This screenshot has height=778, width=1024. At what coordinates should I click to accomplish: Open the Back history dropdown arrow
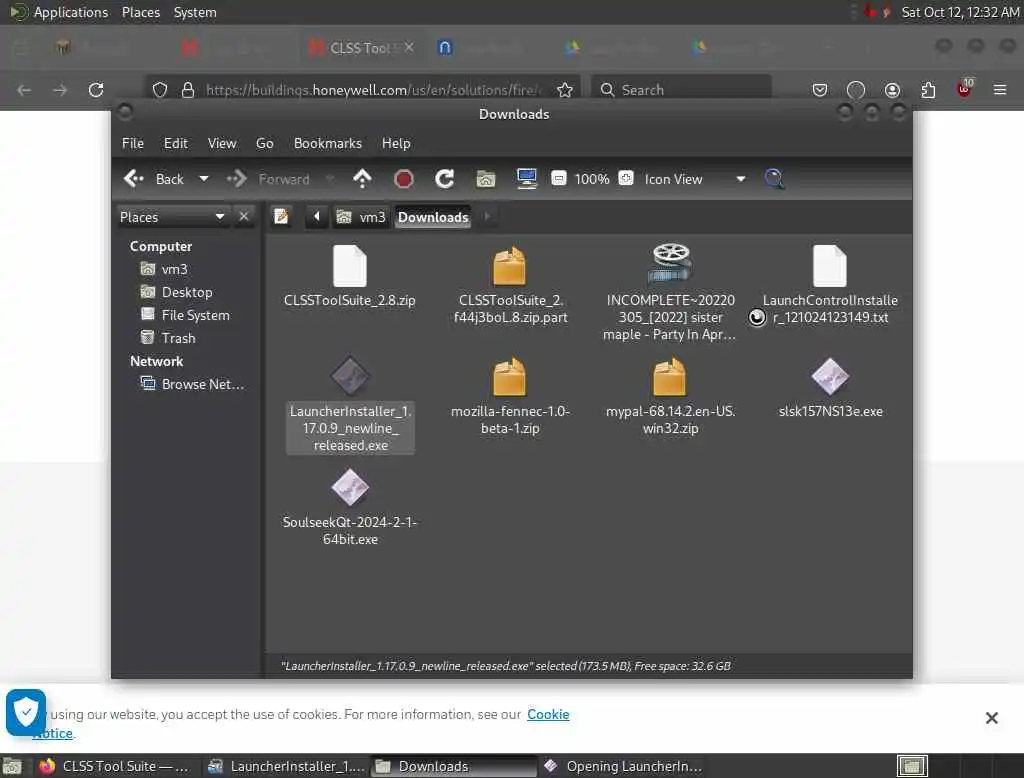click(x=204, y=178)
